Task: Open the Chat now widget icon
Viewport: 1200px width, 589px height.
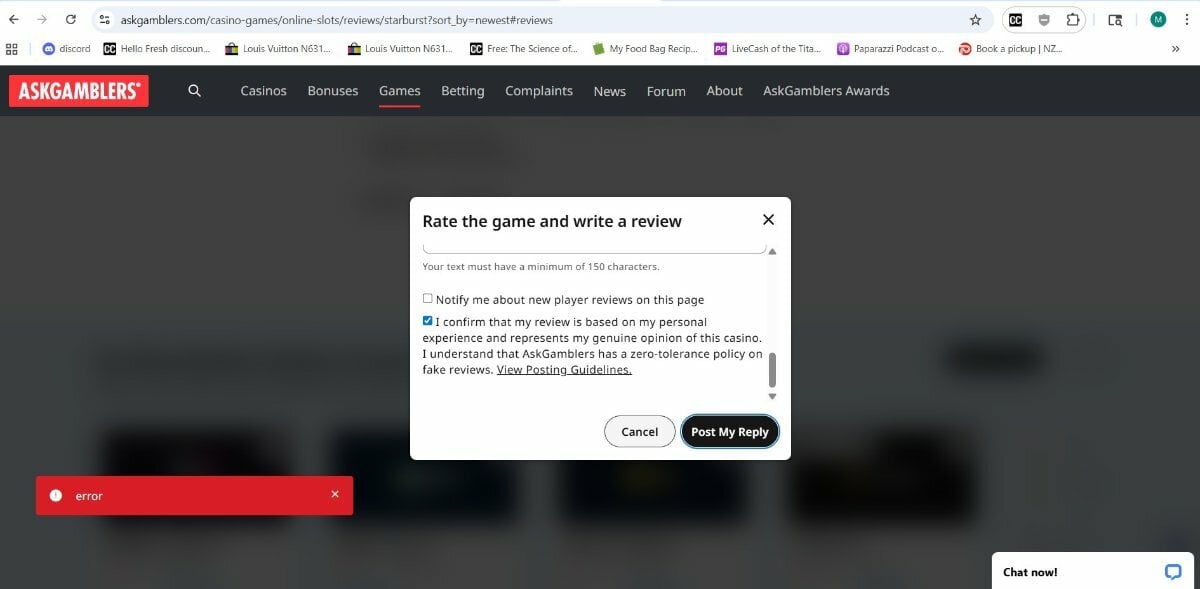Action: pos(1173,571)
